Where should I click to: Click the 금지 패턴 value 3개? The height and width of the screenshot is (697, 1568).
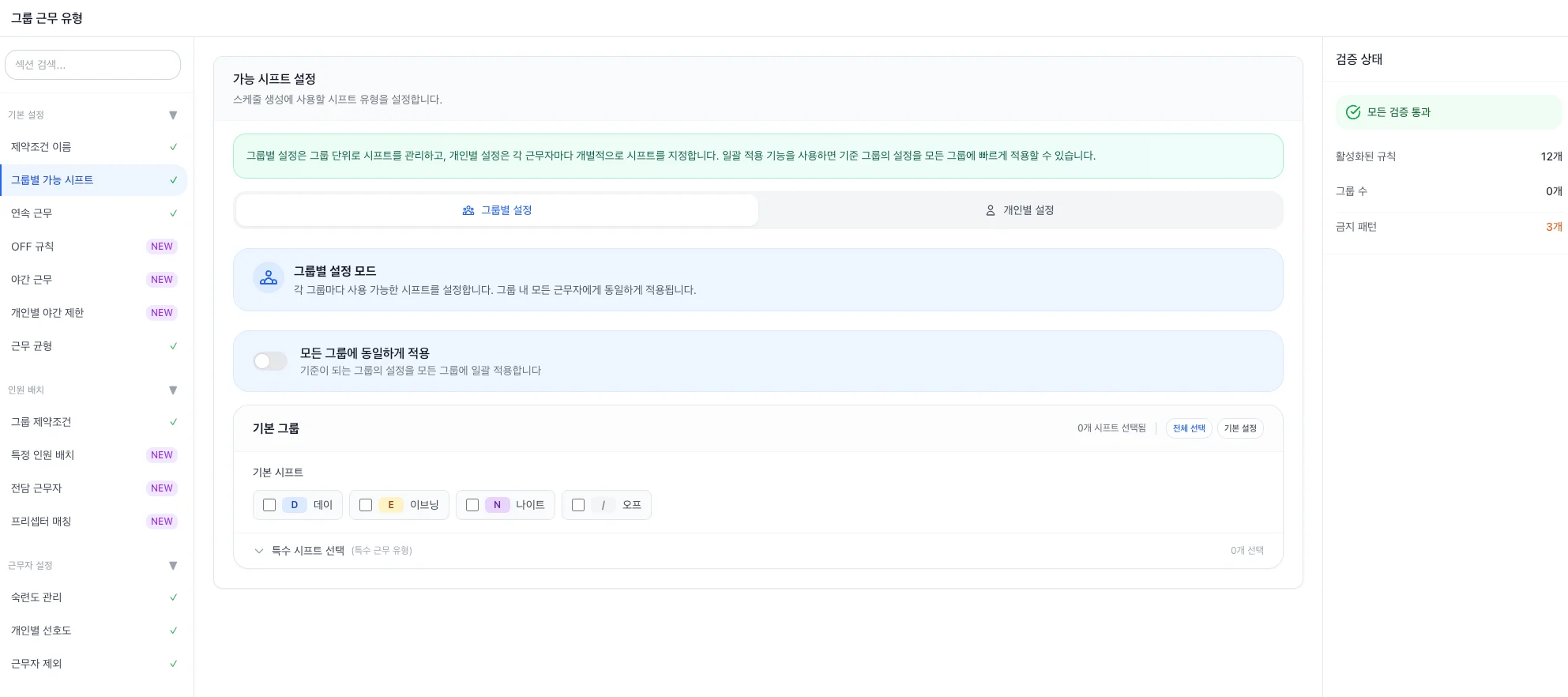point(1554,227)
